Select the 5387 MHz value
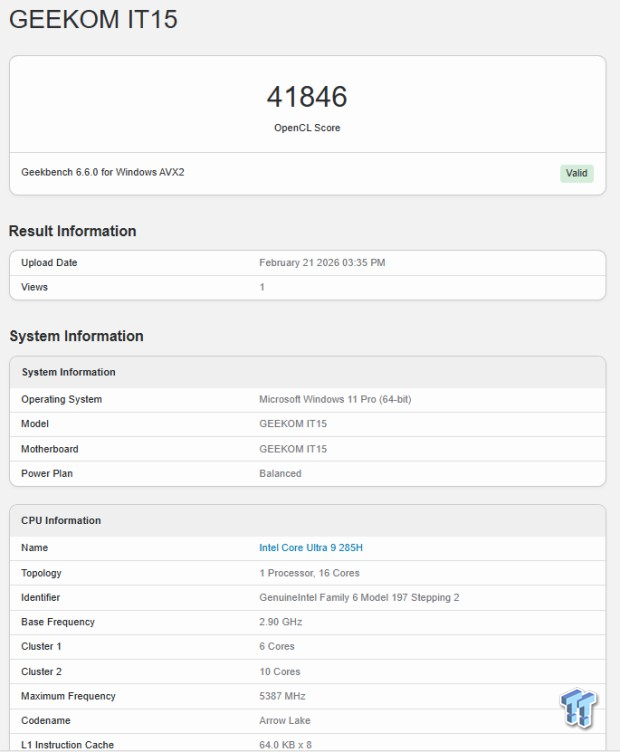Image resolution: width=620 pixels, height=752 pixels. tap(282, 696)
